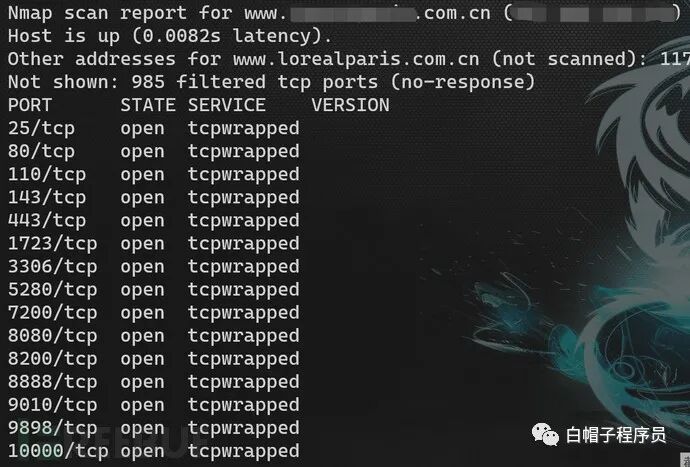Click the SERVICE column header
The width and height of the screenshot is (690, 467).
pos(227,105)
